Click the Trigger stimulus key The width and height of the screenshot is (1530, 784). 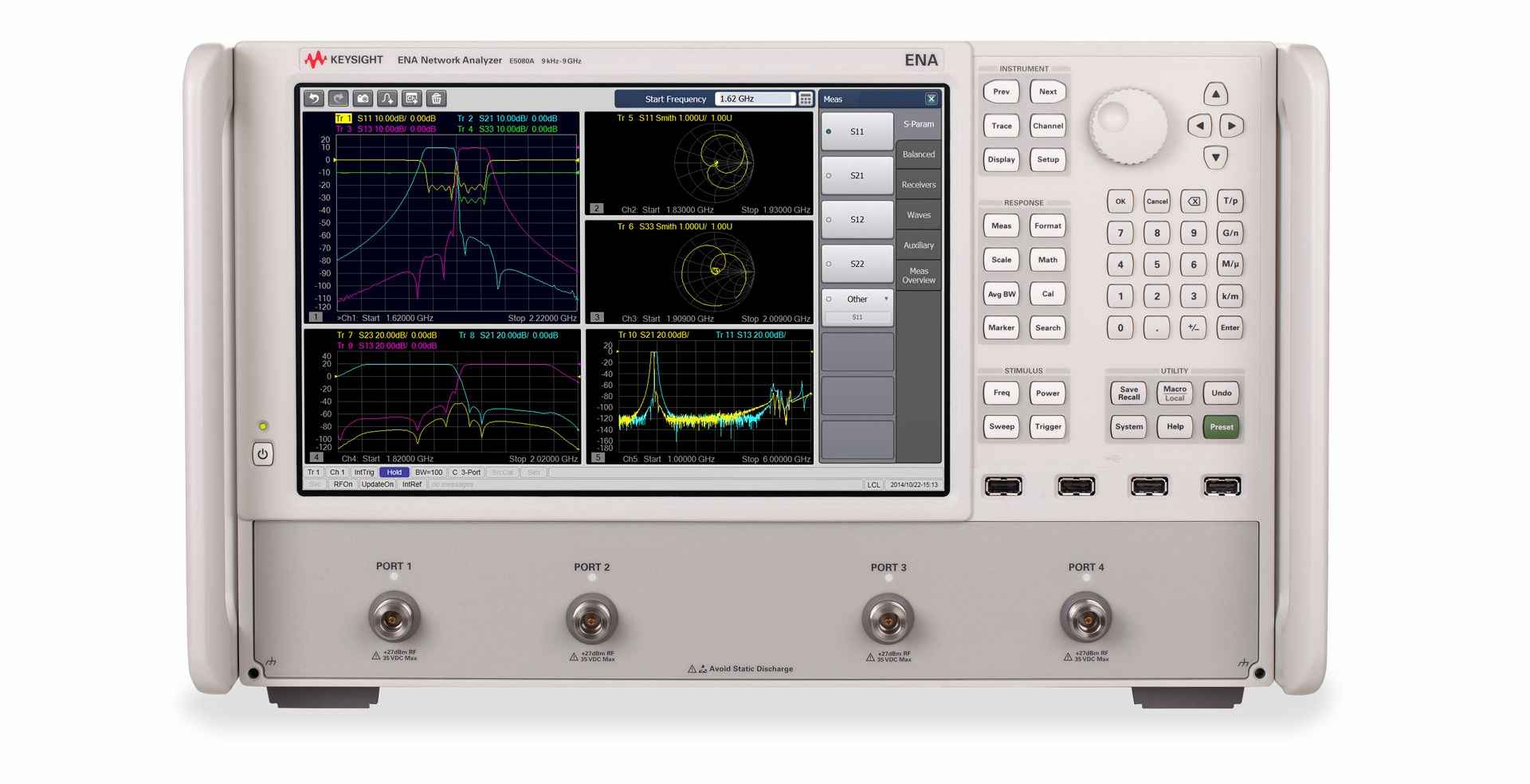1048,426
